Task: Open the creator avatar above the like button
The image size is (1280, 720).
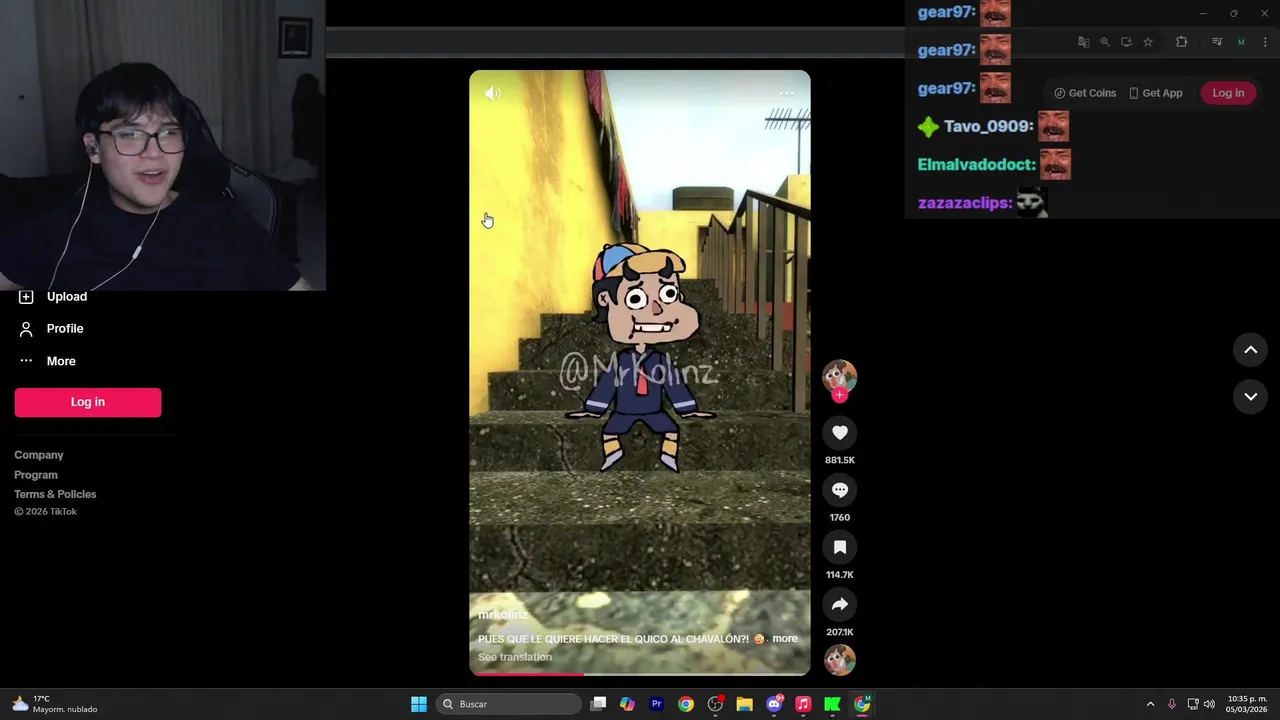Action: tap(840, 376)
